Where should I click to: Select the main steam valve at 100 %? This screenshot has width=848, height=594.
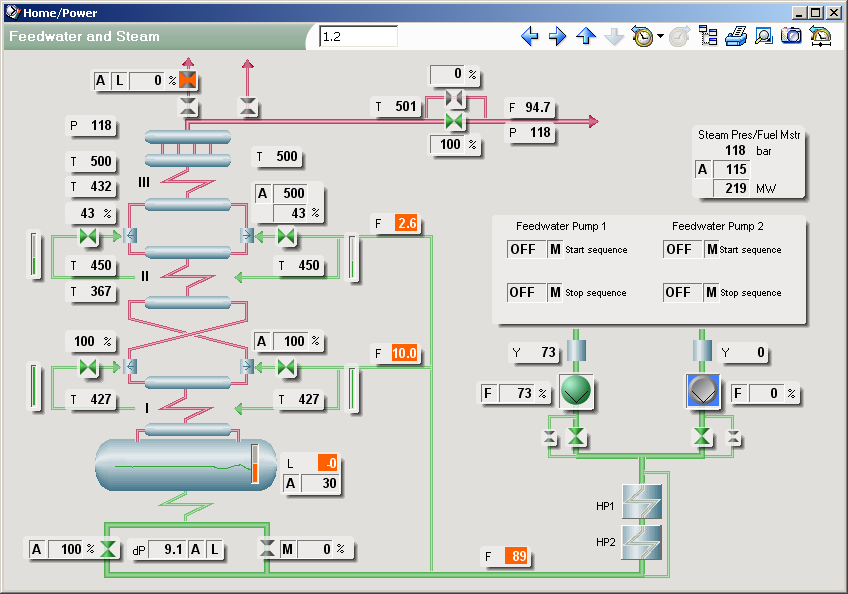click(x=454, y=121)
